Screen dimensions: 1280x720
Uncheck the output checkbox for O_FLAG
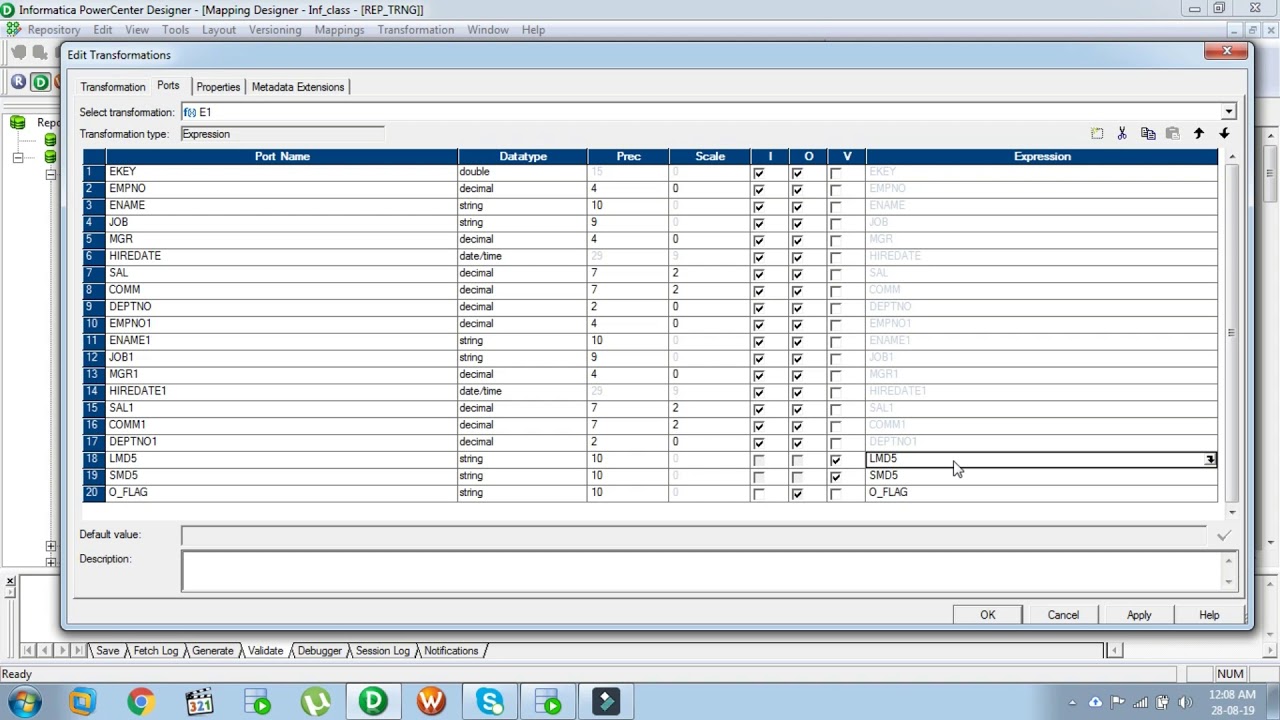click(x=797, y=494)
